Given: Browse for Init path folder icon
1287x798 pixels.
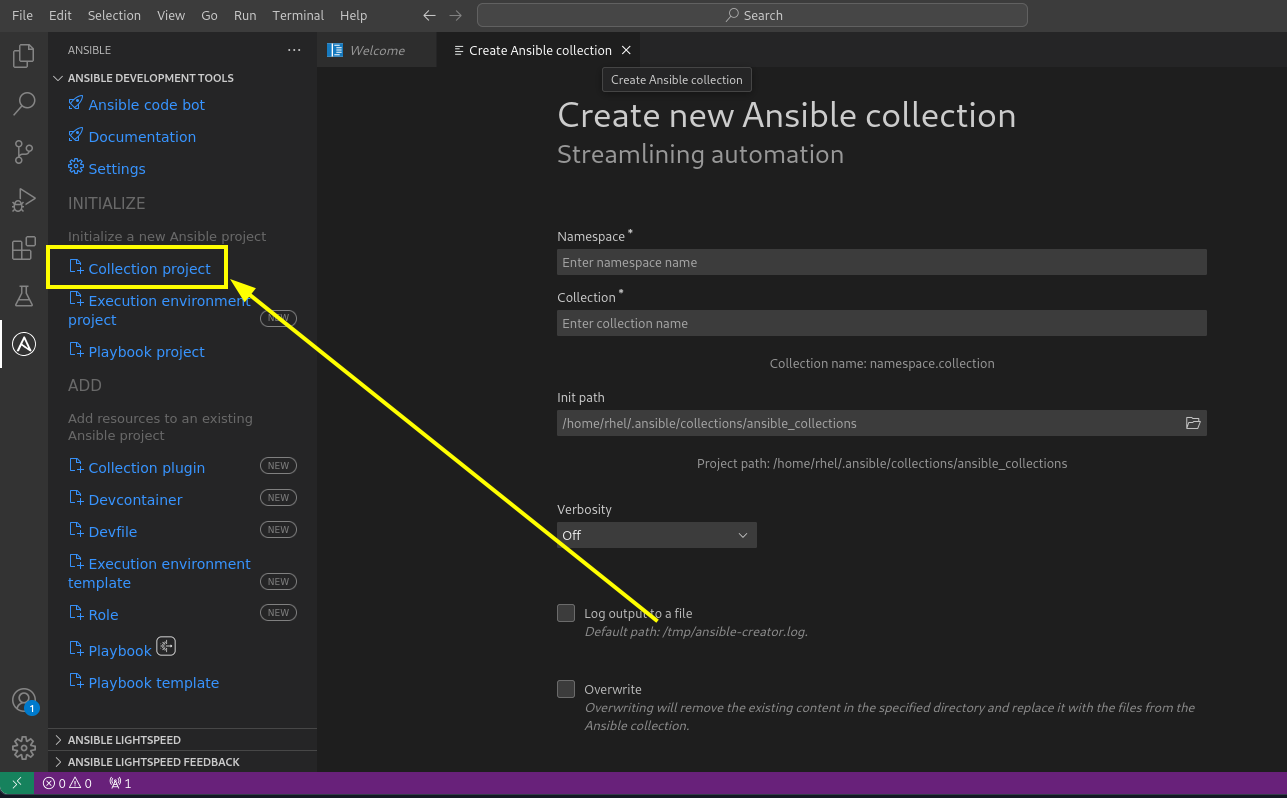Looking at the screenshot, I should tap(1193, 423).
